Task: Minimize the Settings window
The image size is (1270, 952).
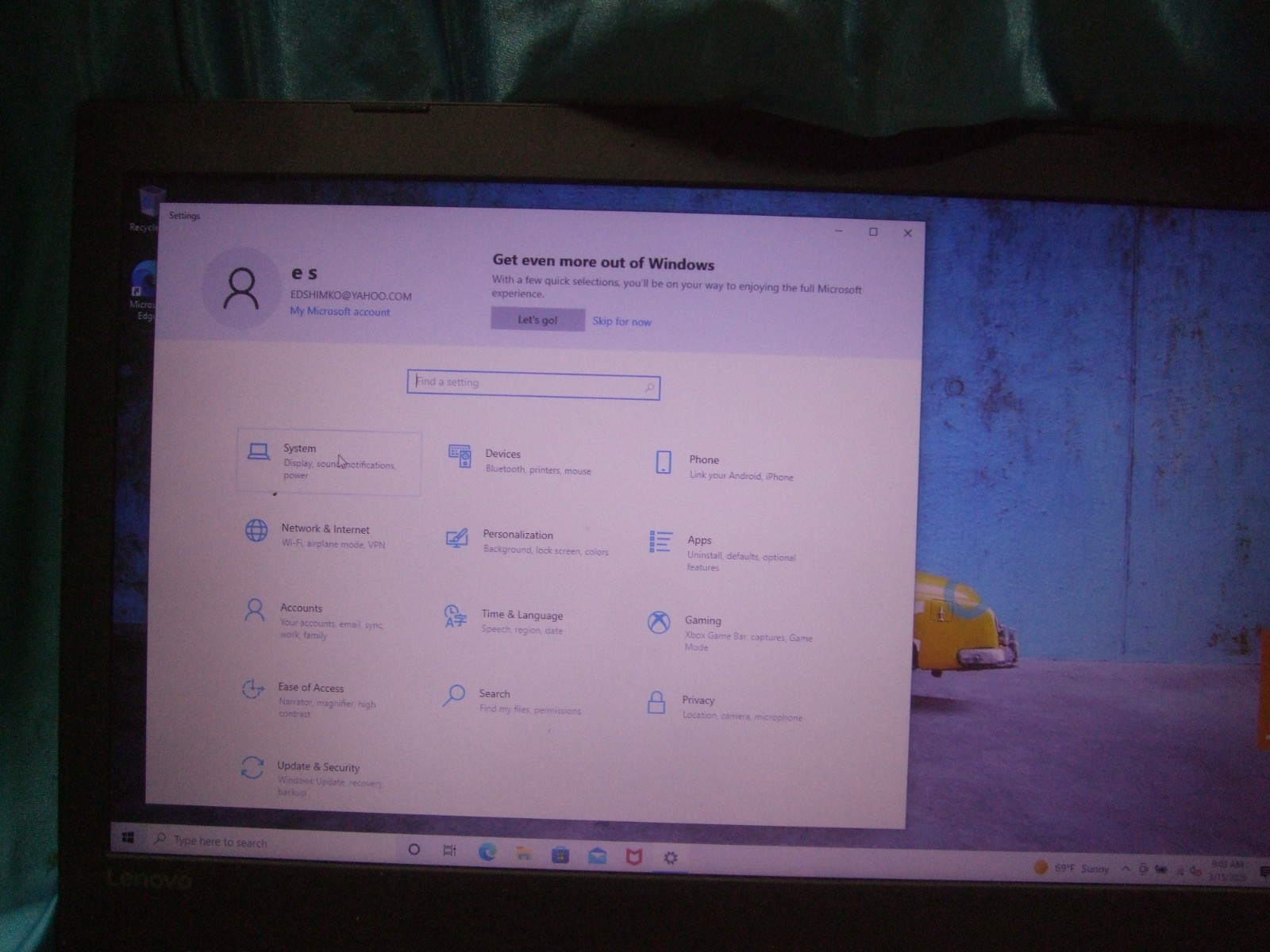Action: click(840, 231)
